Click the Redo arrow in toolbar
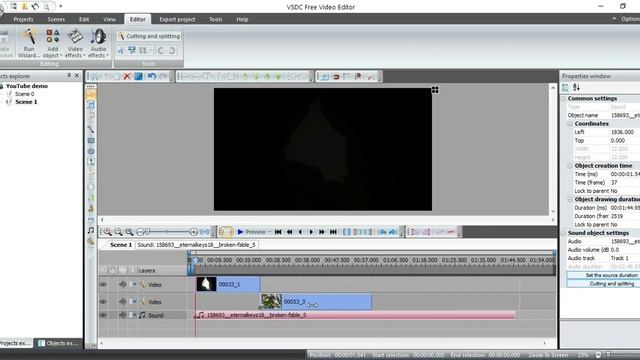The image size is (640, 360). point(163,76)
